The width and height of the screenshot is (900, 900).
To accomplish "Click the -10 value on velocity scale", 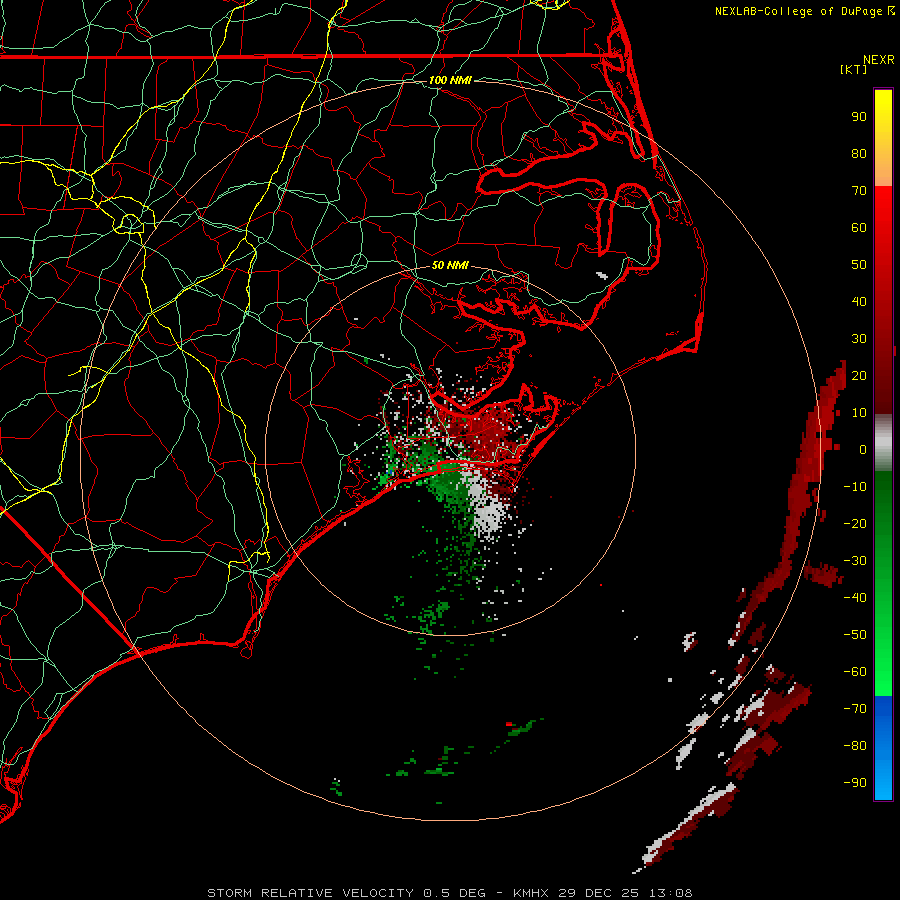I will [x=855, y=487].
